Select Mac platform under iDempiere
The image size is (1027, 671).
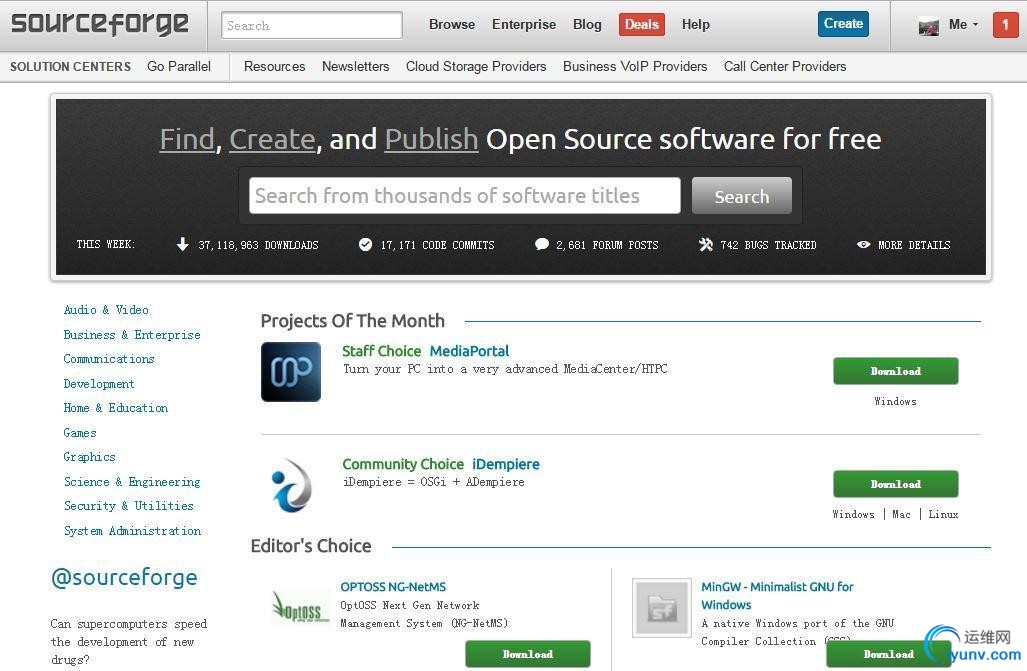[901, 514]
